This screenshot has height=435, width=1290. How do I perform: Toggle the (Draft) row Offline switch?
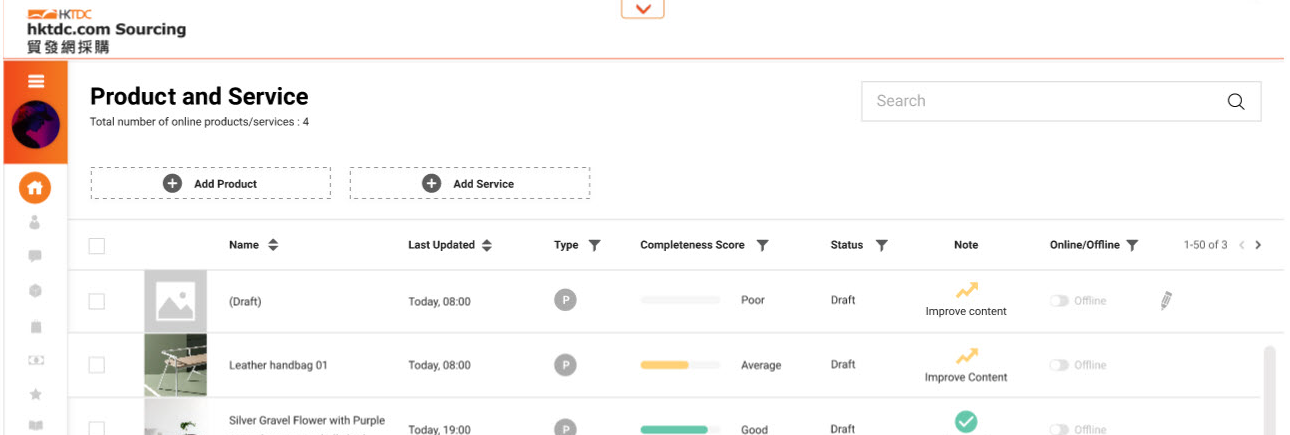1059,301
